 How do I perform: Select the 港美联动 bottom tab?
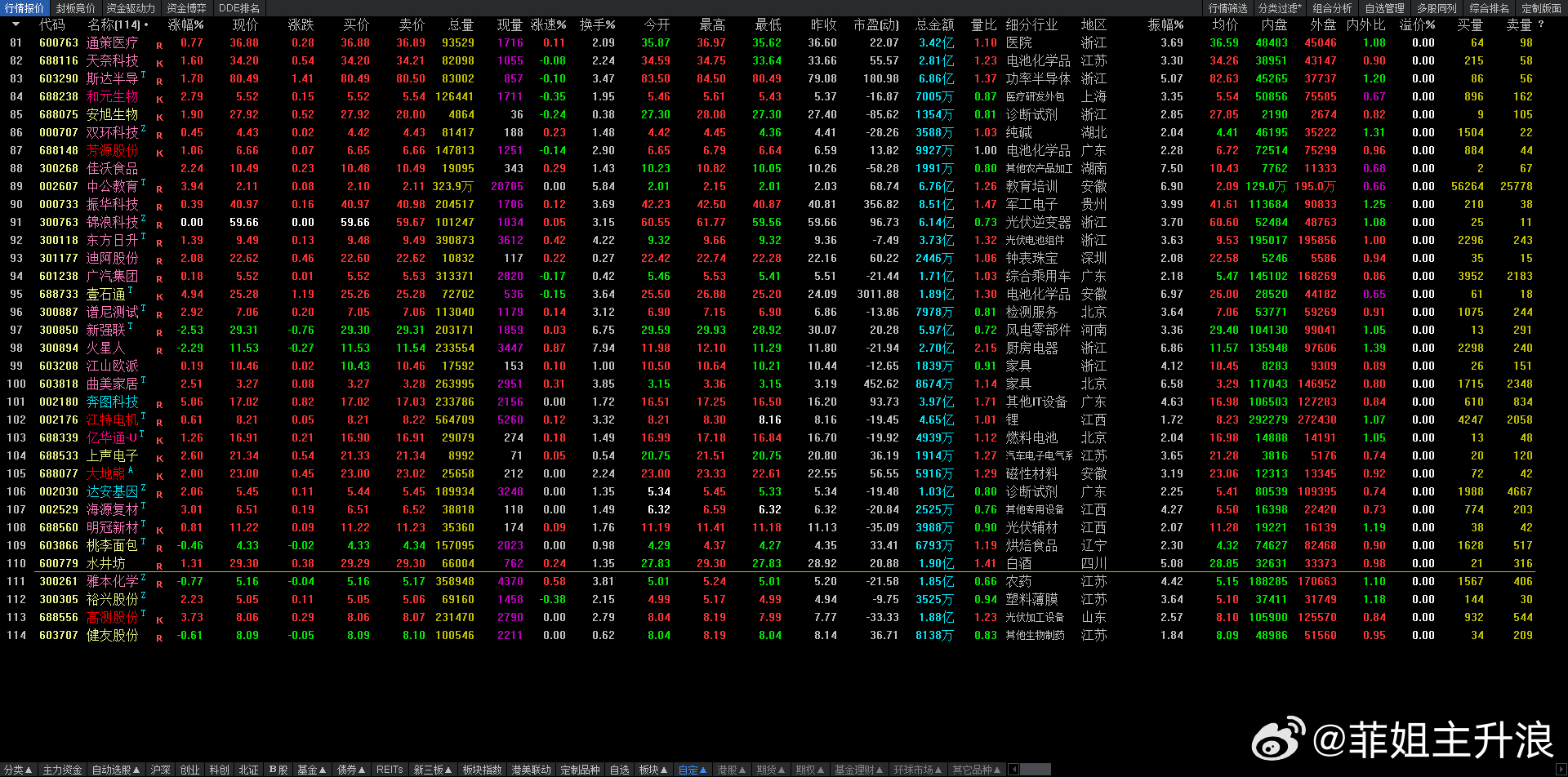(x=532, y=770)
